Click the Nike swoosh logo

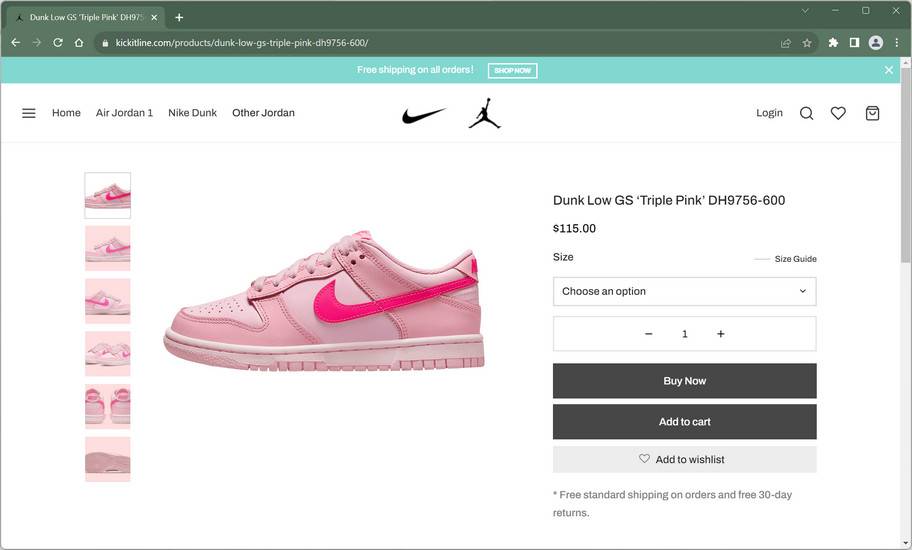424,115
